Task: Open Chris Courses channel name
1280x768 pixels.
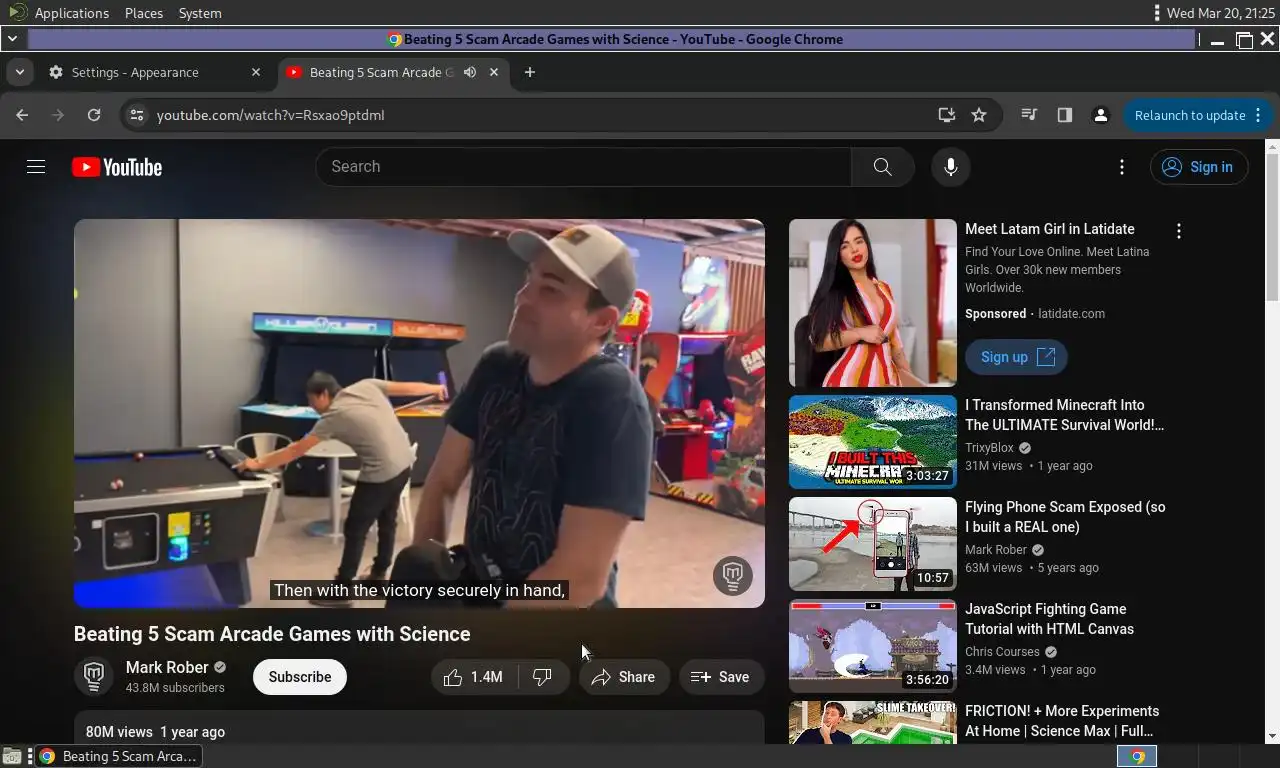Action: 1002,652
